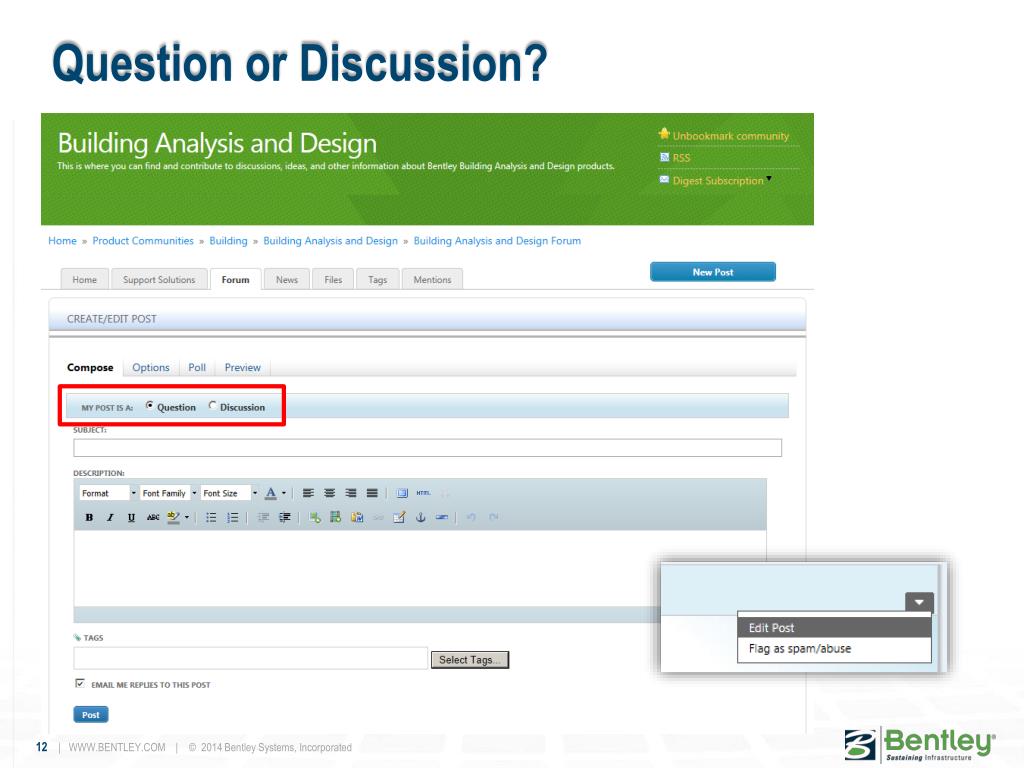Click the outdent icon
1024x768 pixels.
(263, 517)
